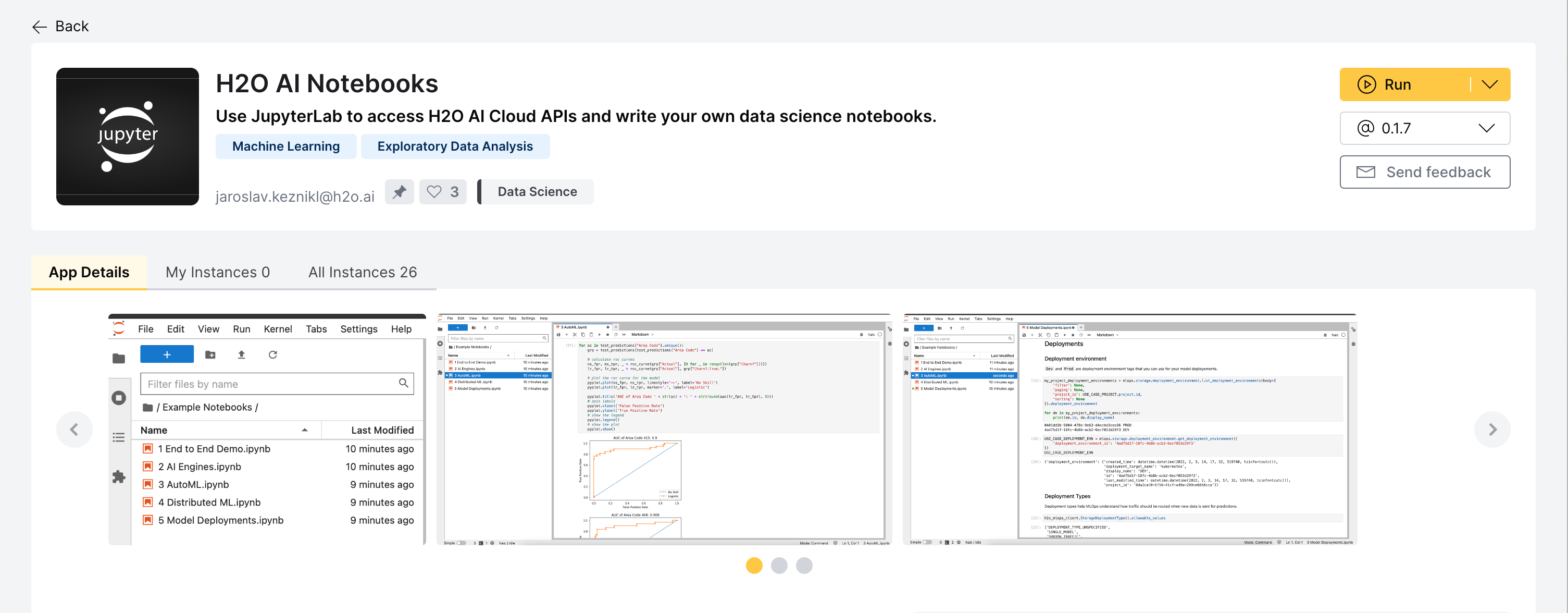Select third carousel dot indicator
The height and width of the screenshot is (613, 1568).
(803, 566)
